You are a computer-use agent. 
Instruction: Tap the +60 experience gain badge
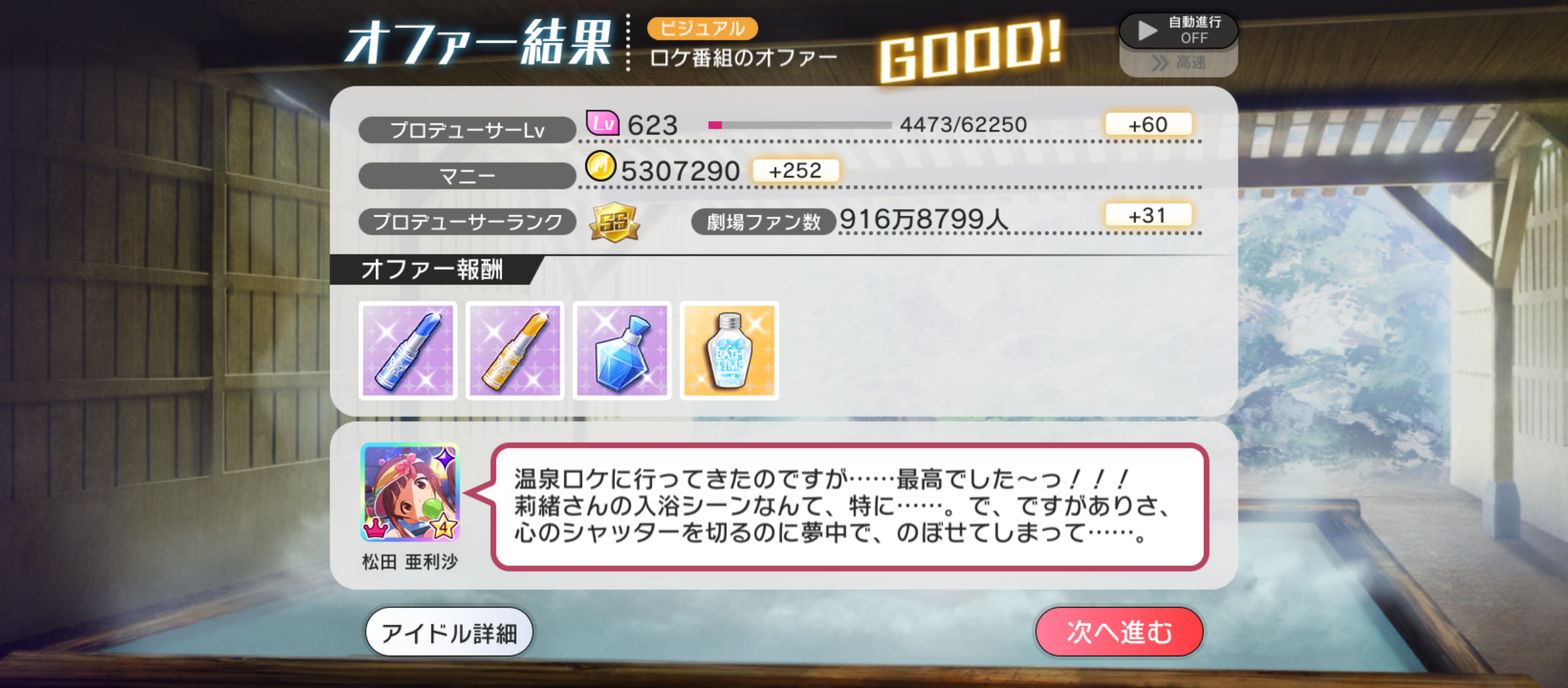1148,124
